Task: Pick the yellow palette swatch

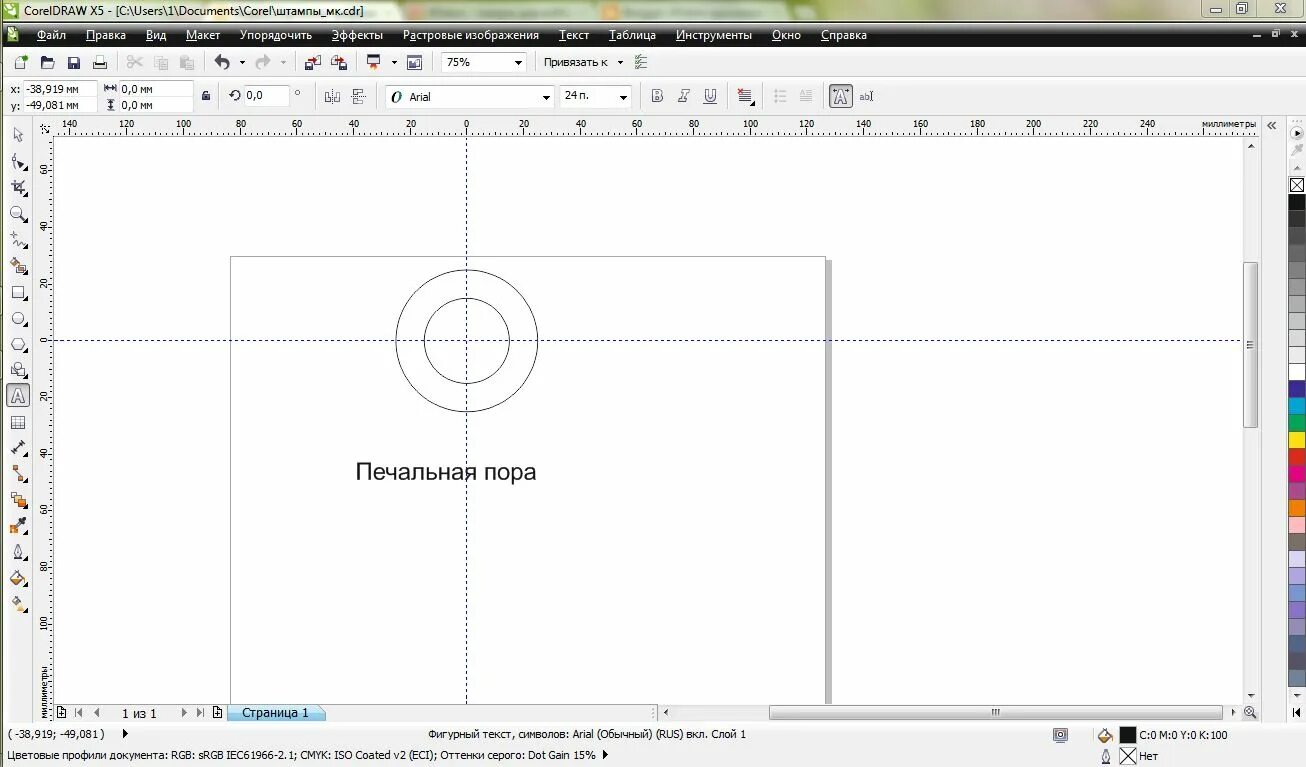Action: (1297, 440)
